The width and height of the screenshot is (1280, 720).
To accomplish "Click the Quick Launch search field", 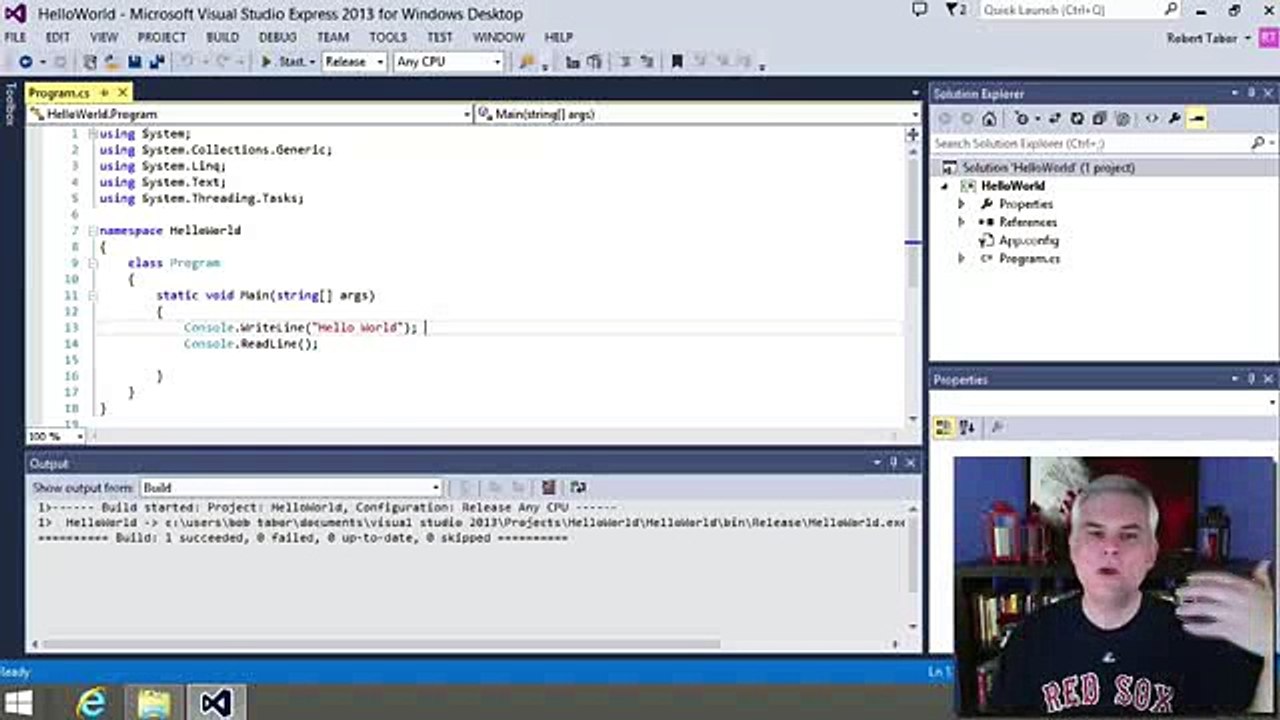I will (x=1079, y=10).
